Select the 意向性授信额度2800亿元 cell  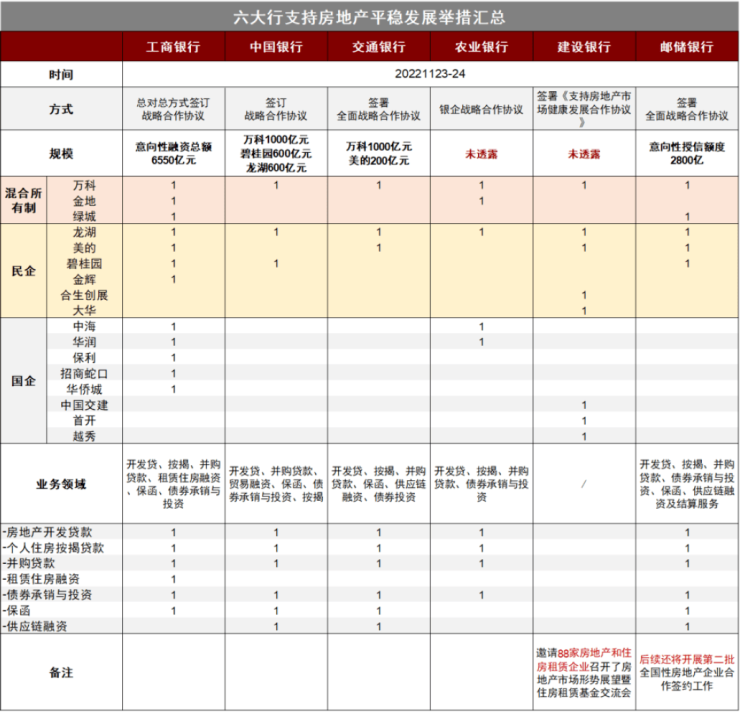pyautogui.click(x=687, y=154)
